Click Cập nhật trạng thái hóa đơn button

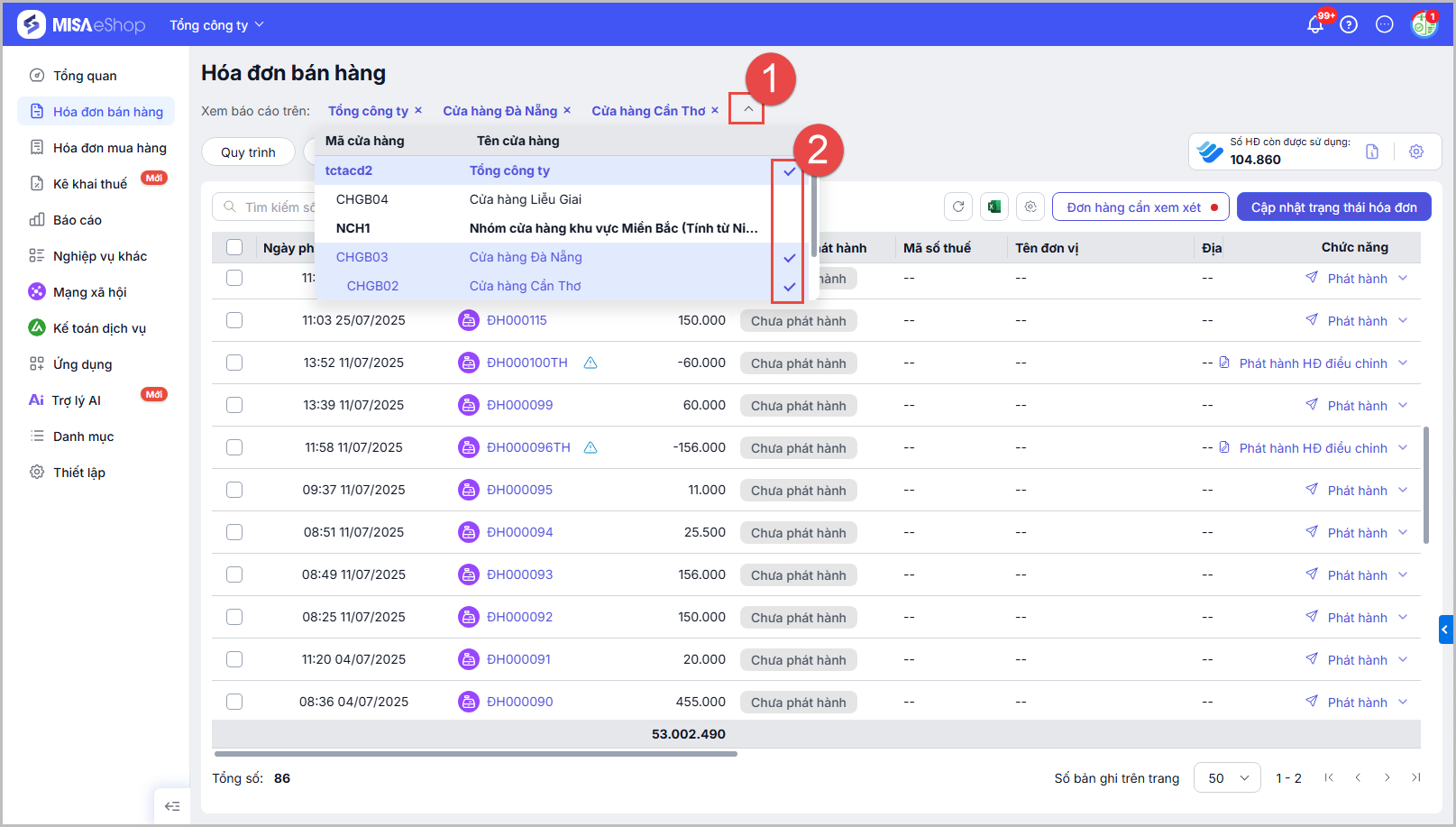(x=1333, y=207)
